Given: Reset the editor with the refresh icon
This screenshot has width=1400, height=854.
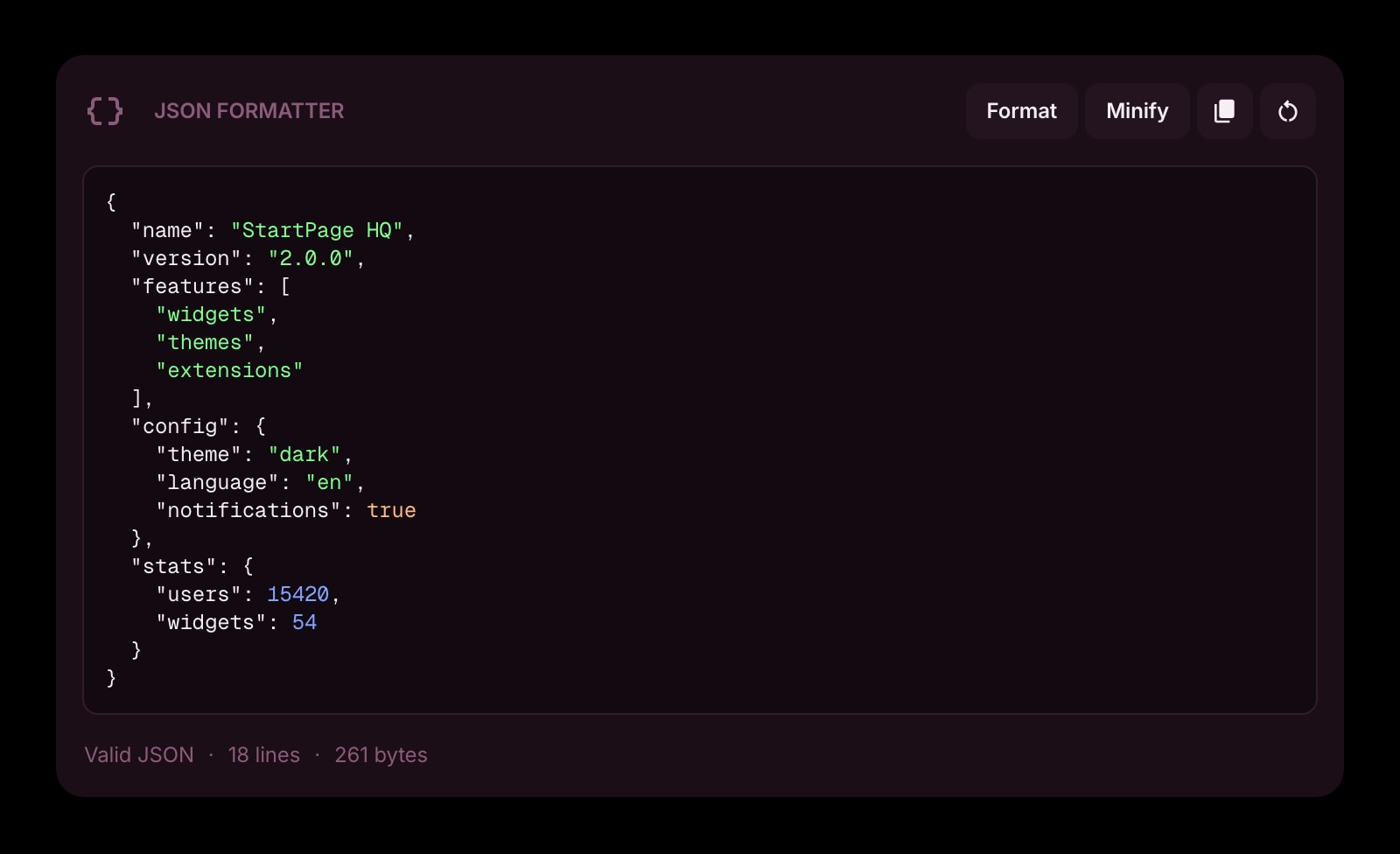Looking at the screenshot, I should point(1287,111).
